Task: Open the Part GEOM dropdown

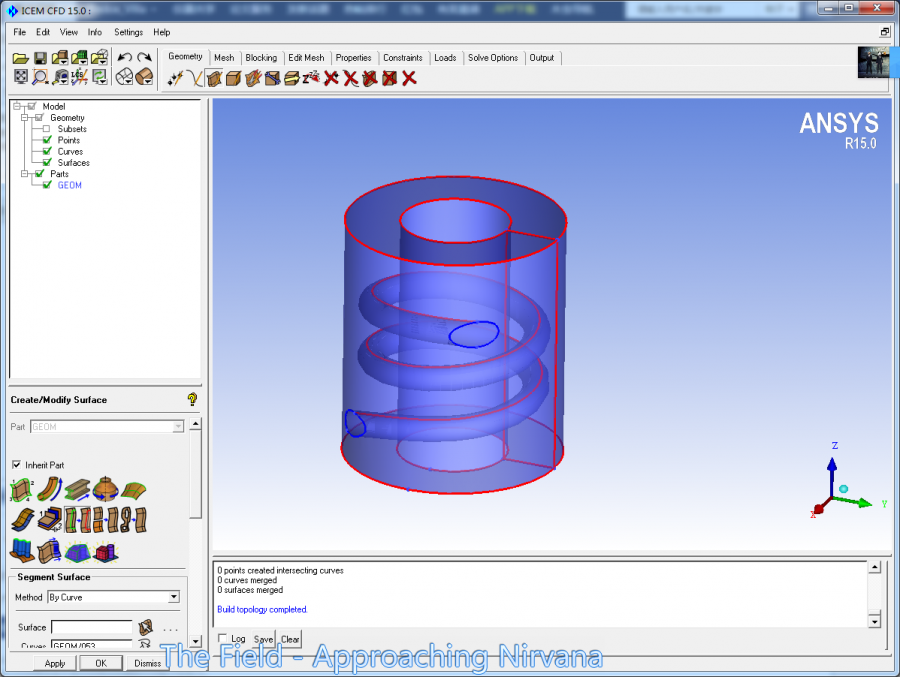Action: 178,426
